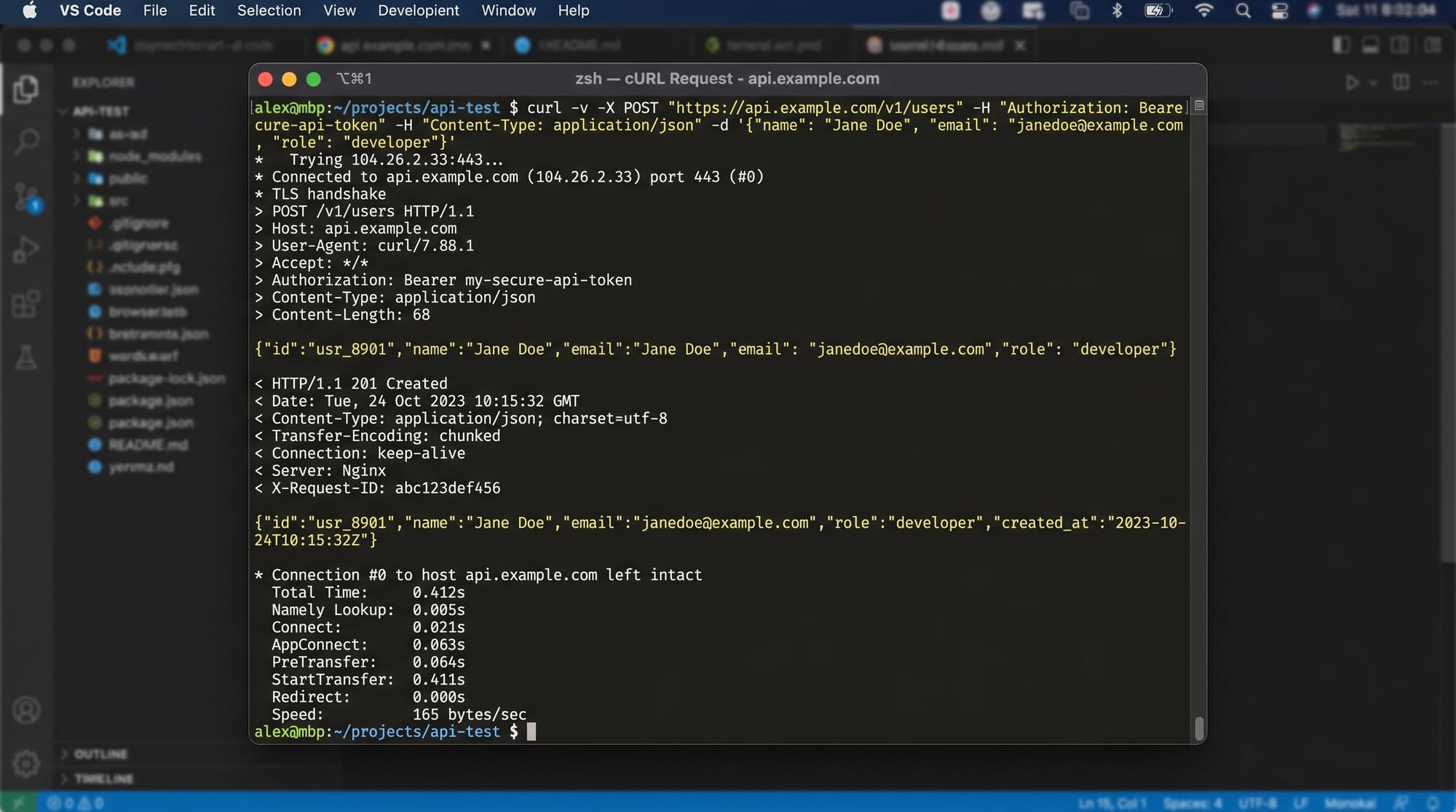Click Ln 15, Col 1 in the status bar
Image resolution: width=1456 pixels, height=812 pixels.
click(1112, 803)
